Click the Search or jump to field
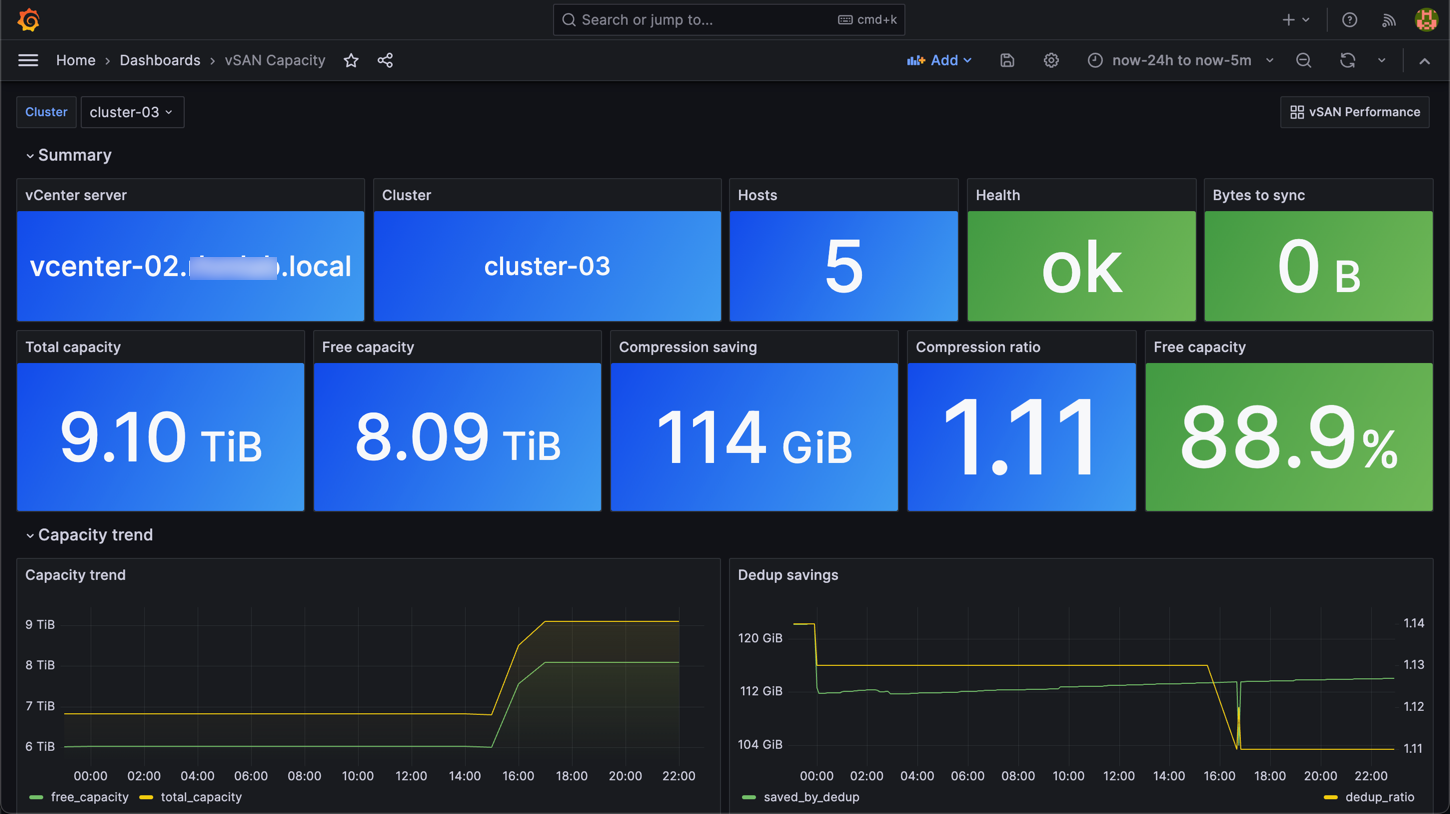1450x814 pixels. [700, 20]
